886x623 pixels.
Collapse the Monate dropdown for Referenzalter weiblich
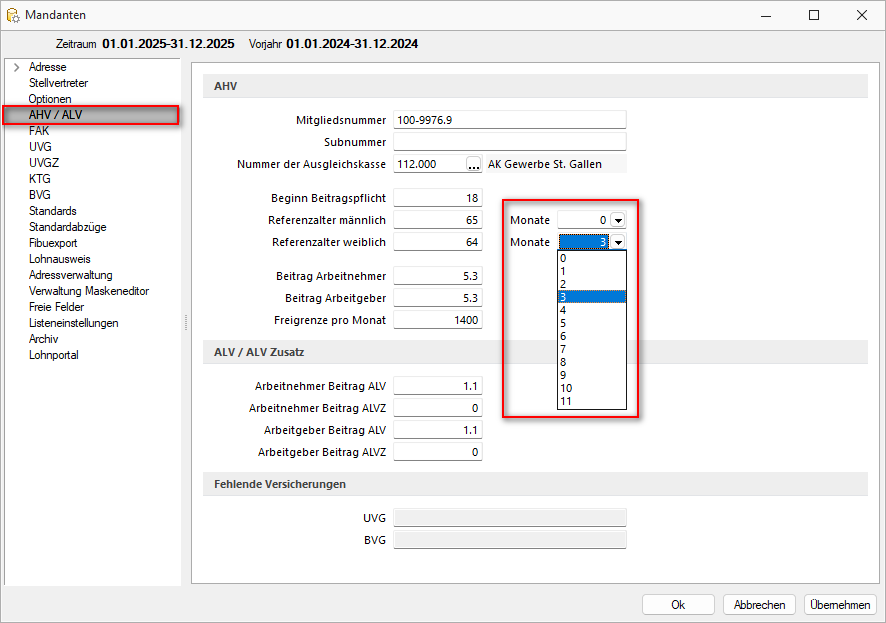click(x=618, y=242)
